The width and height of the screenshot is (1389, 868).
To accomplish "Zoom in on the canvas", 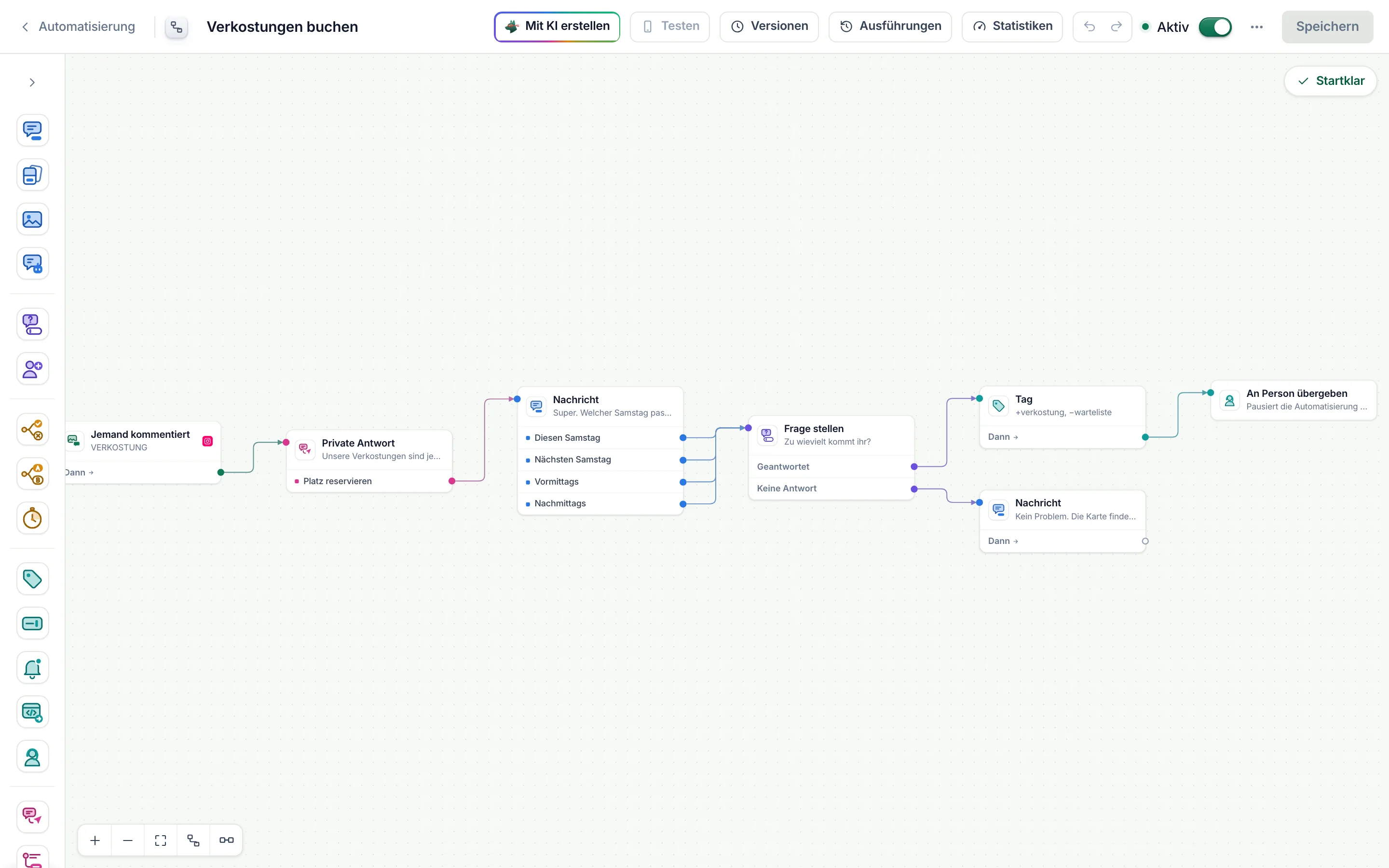I will (95, 840).
